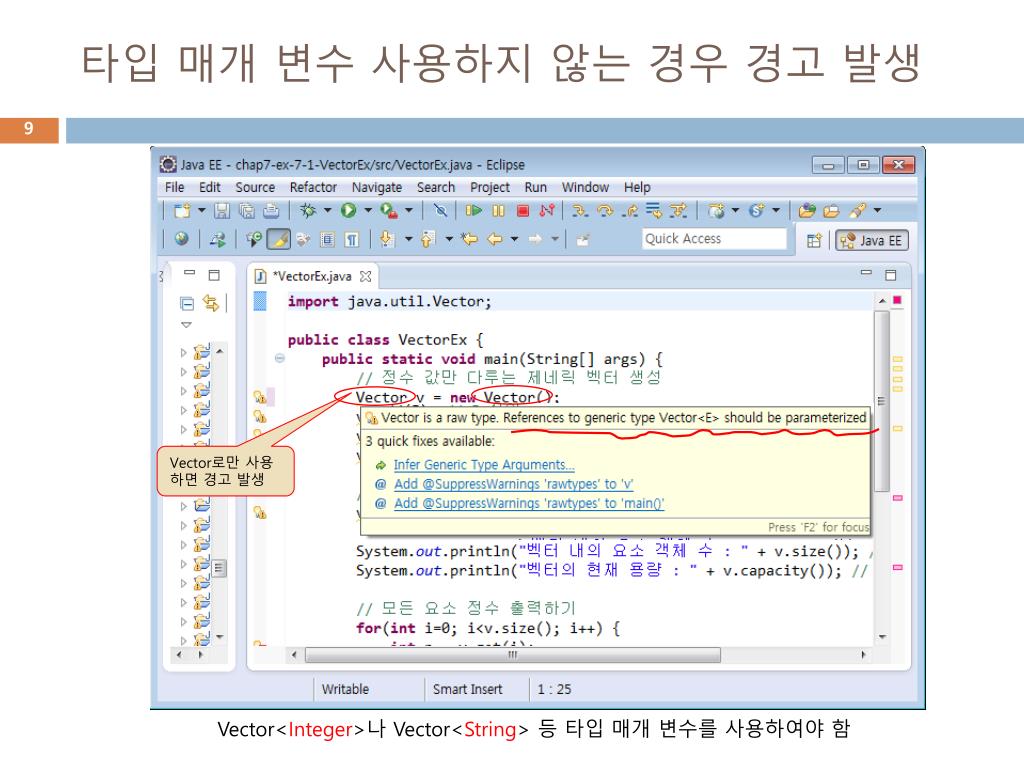Open the Previous Annotation dropdown arrow
This screenshot has height=768, width=1024.
[x=449, y=239]
